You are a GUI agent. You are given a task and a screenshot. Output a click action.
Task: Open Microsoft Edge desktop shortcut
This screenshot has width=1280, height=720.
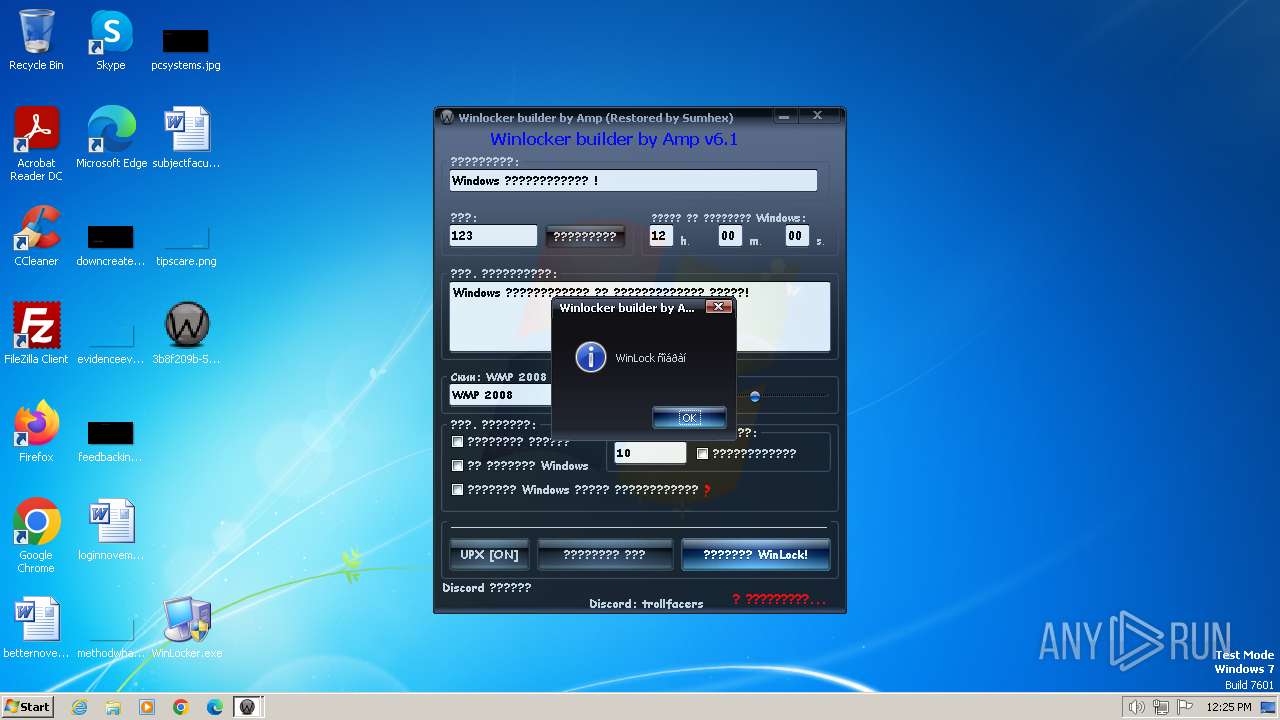[111, 138]
